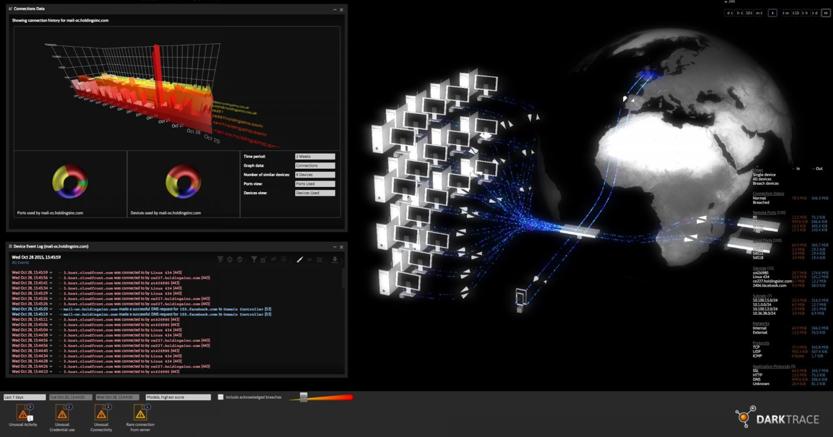833x437 pixels.
Task: Toggle Include acknowledged breaches checkbox
Action: [220, 397]
